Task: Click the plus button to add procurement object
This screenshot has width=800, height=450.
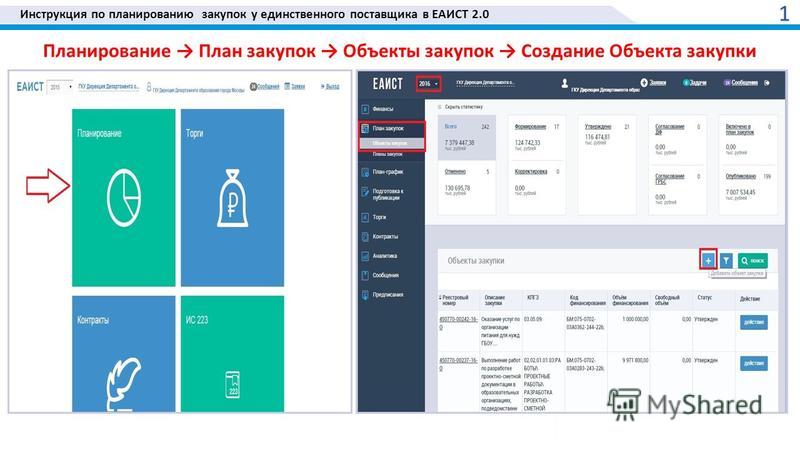Action: (708, 261)
